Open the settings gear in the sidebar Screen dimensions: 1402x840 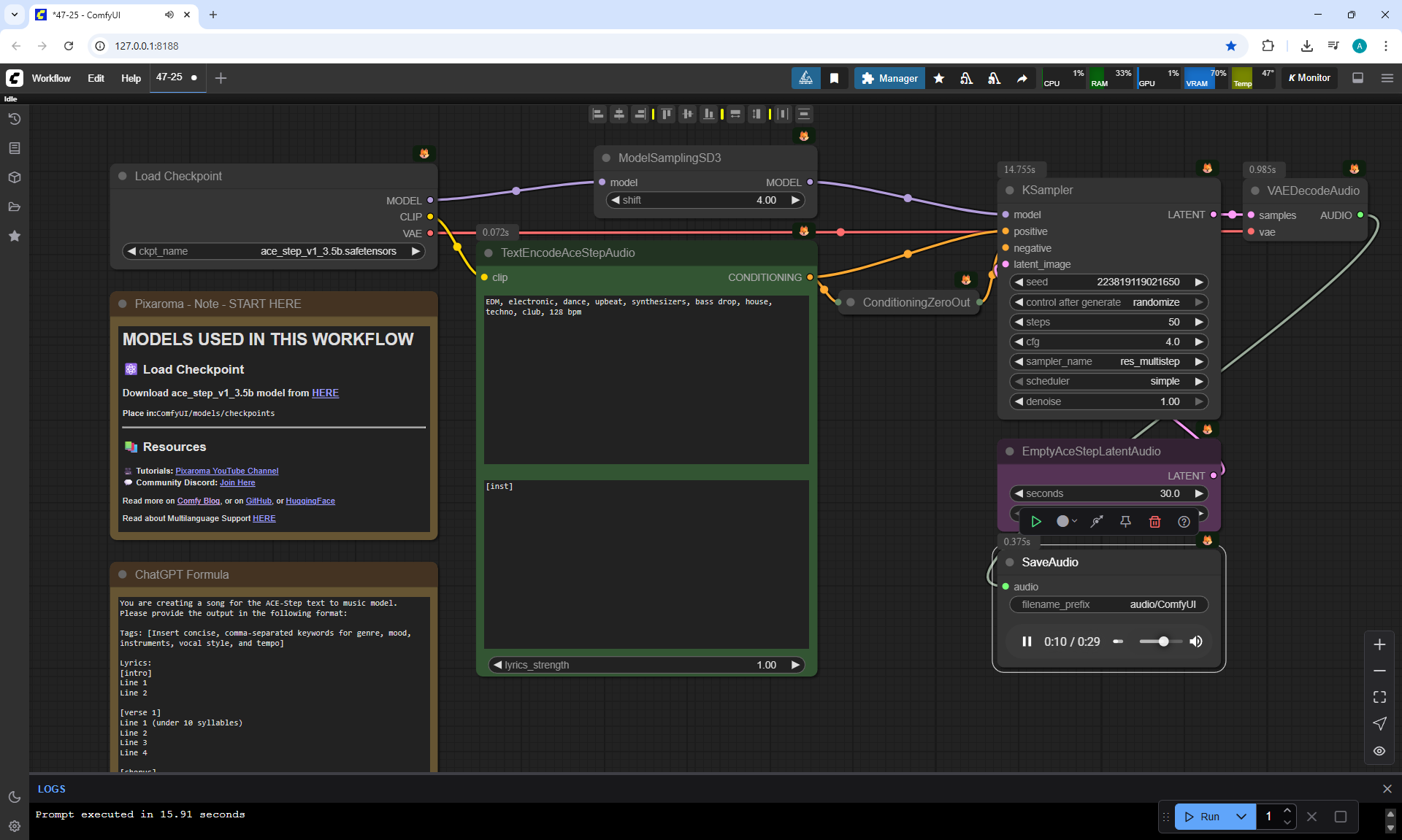click(15, 826)
